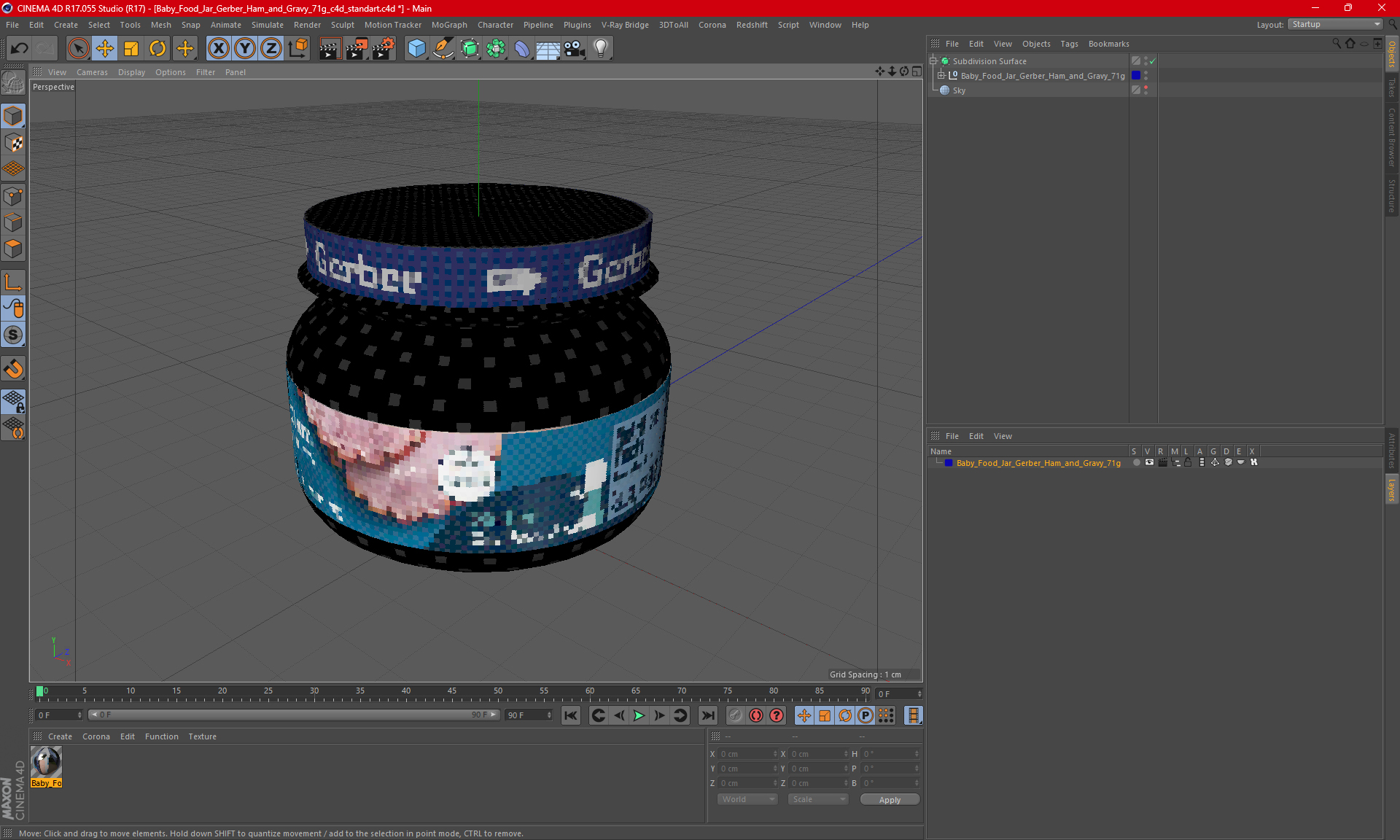The width and height of the screenshot is (1400, 840).
Task: Expand the Baby_Food_Jar object hierarchy
Action: tap(941, 76)
